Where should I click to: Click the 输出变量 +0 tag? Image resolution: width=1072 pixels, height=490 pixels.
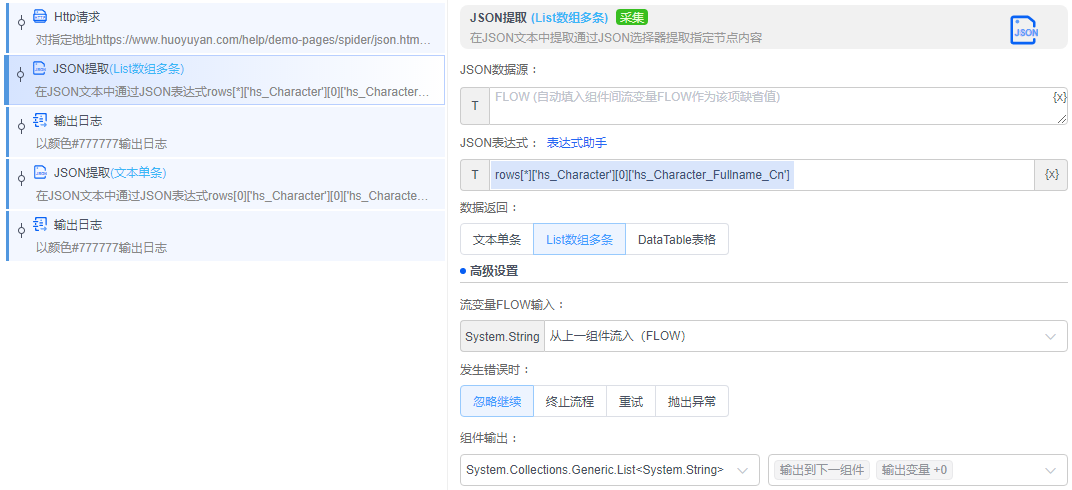914,470
